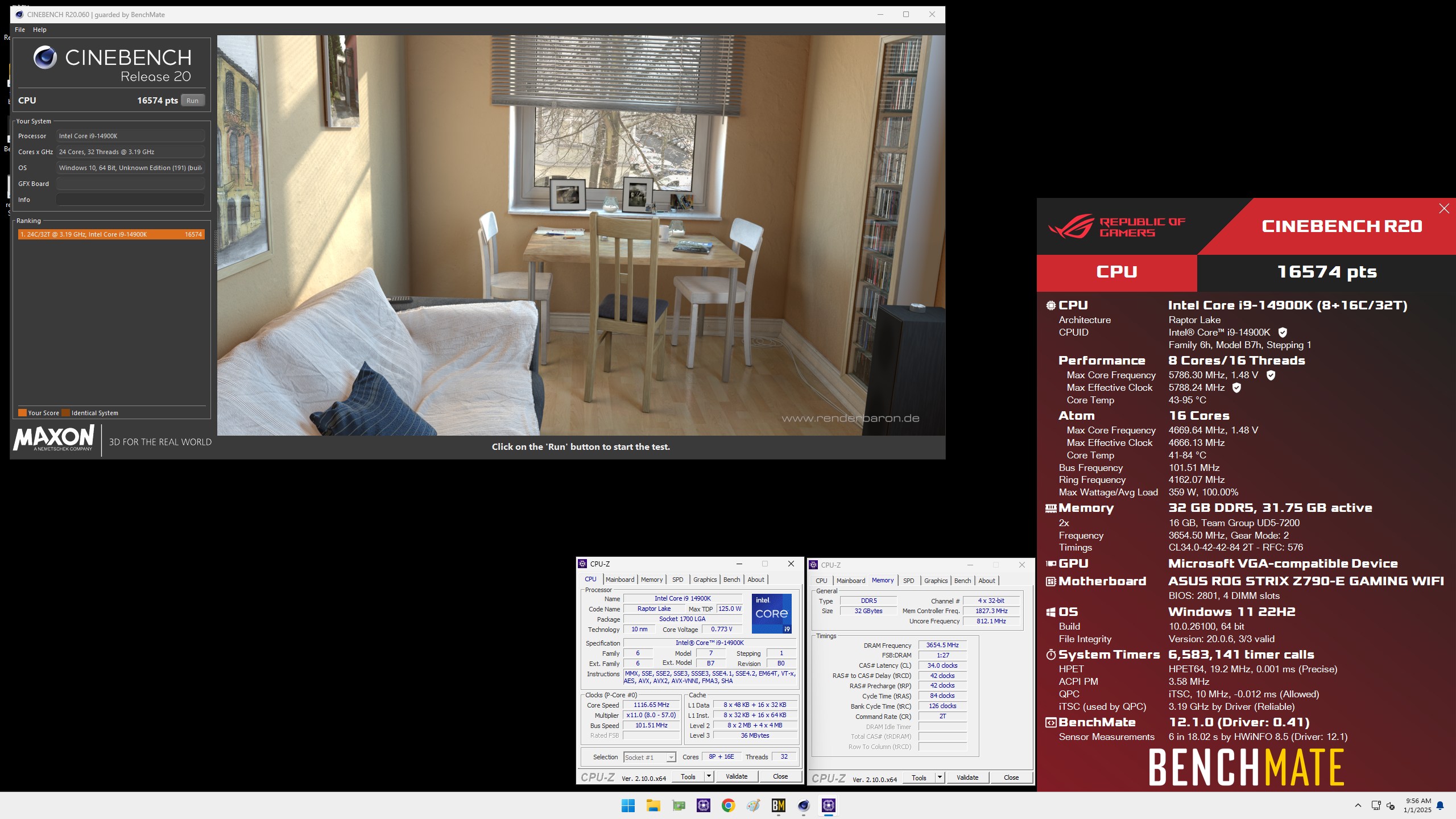
Task: Open SPD tab in right CPU-Z window
Action: click(909, 581)
